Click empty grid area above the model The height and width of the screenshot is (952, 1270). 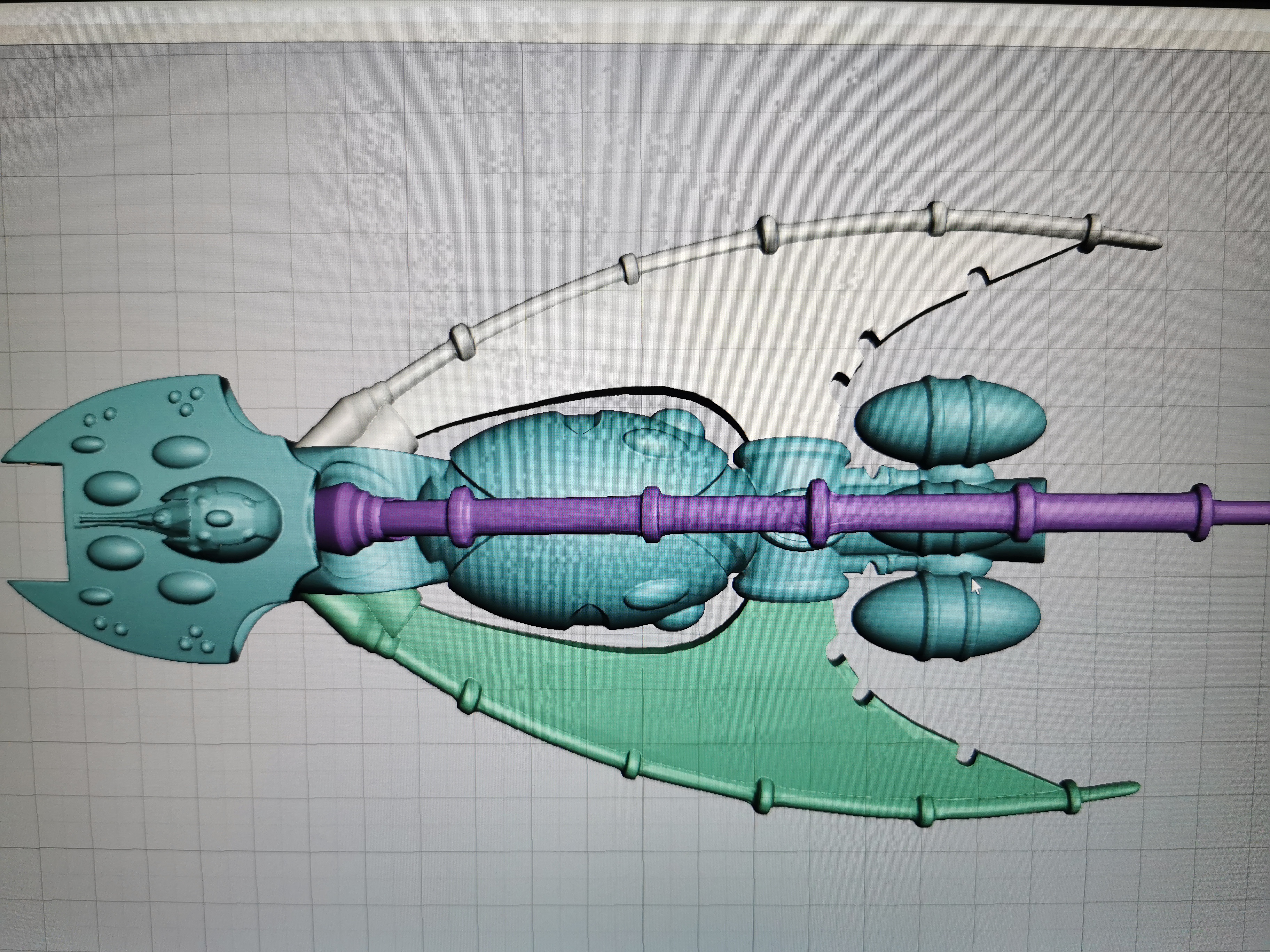[x=574, y=115]
